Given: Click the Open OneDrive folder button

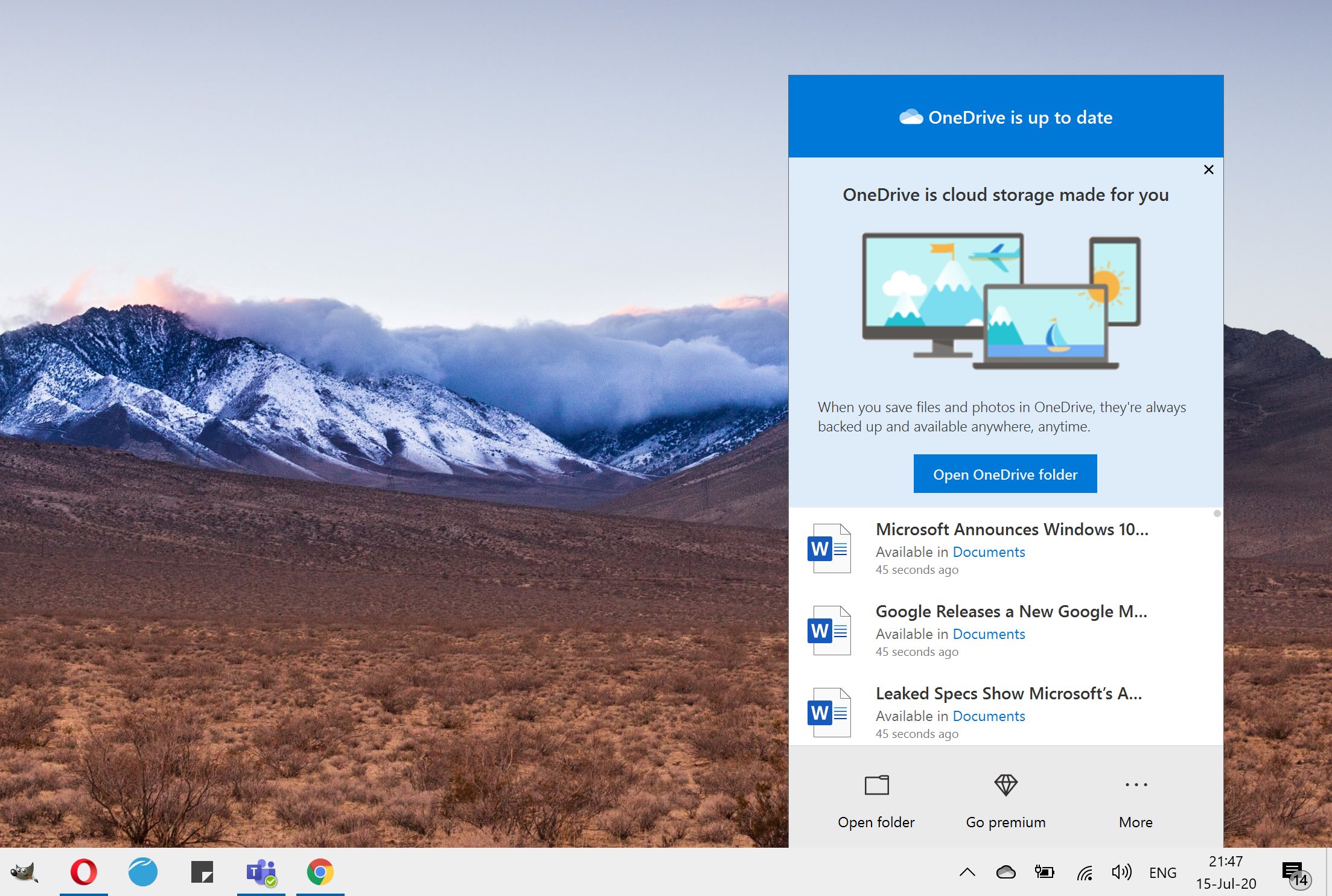Looking at the screenshot, I should click(x=1005, y=474).
